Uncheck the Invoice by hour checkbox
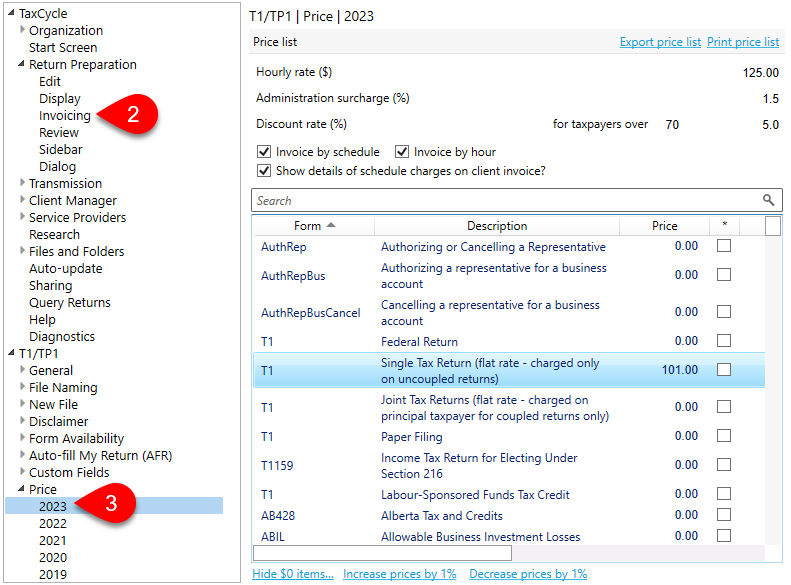Viewport: 791px width, 585px height. [402, 152]
